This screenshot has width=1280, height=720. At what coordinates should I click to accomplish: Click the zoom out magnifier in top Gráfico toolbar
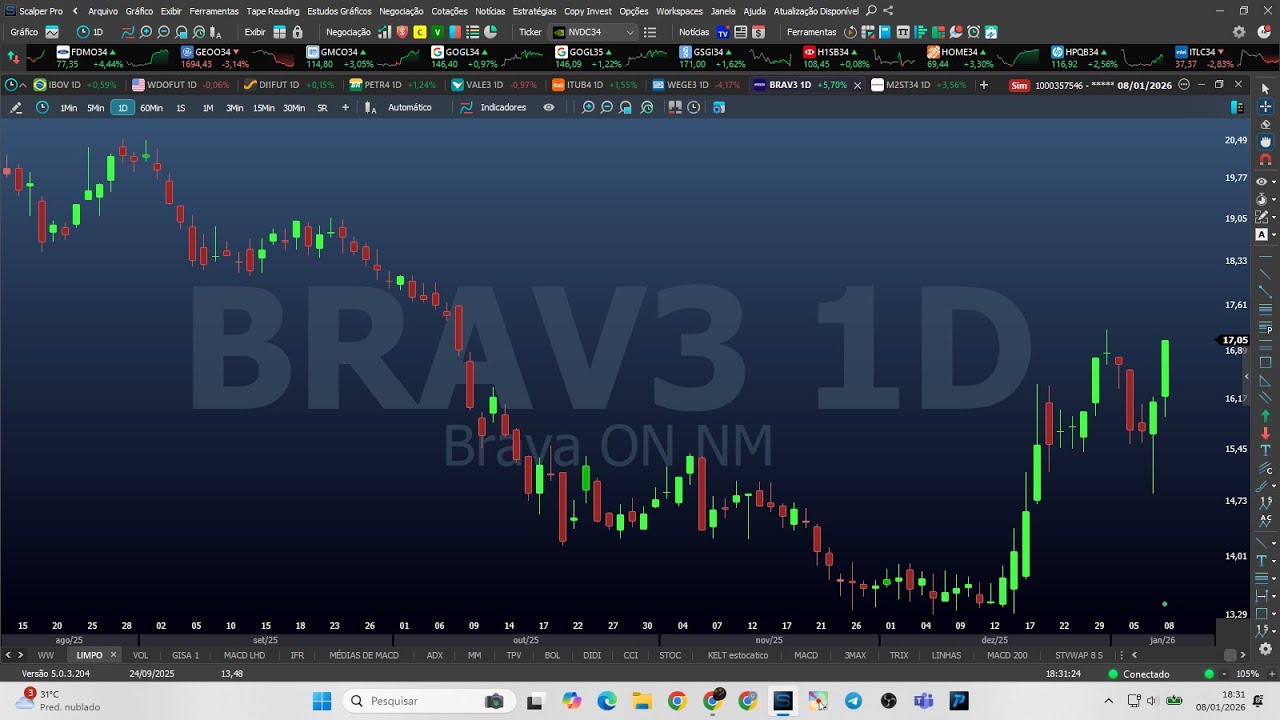pyautogui.click(x=164, y=32)
